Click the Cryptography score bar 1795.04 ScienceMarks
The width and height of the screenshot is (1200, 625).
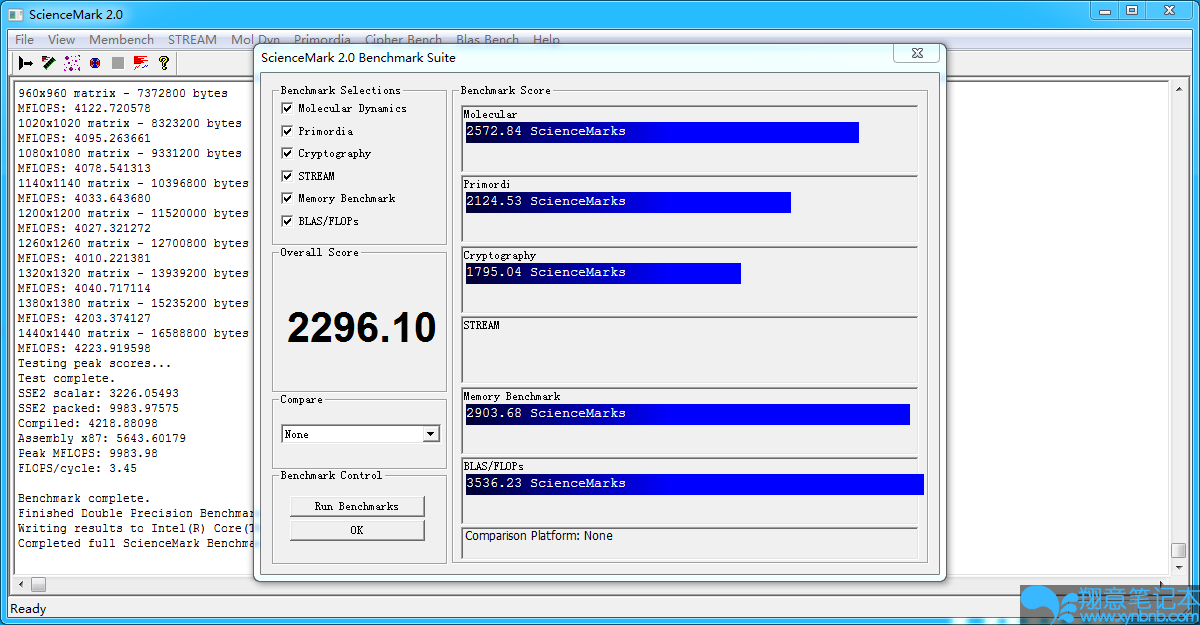603,273
